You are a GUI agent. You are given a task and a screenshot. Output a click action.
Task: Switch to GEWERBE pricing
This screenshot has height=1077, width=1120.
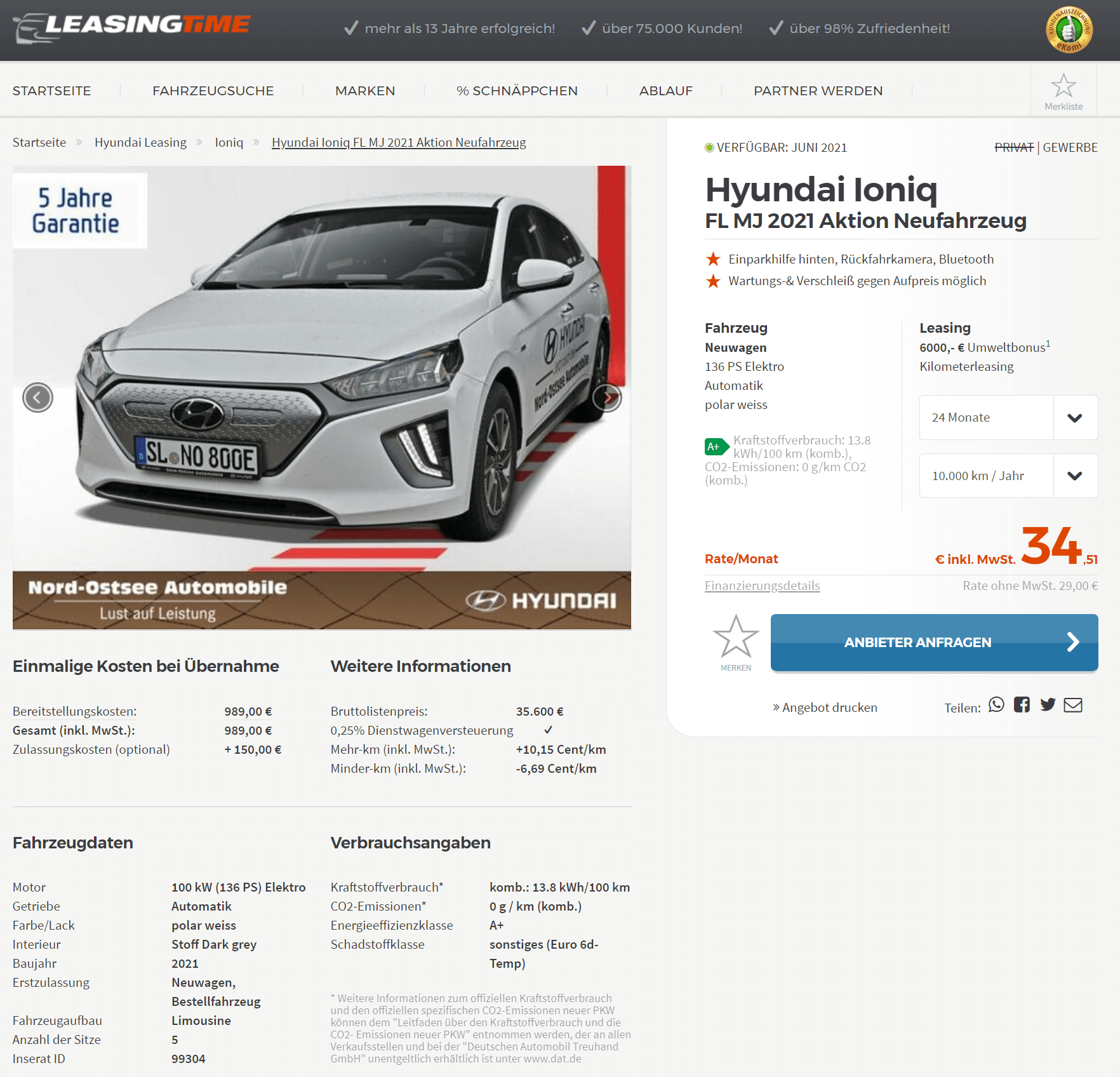click(1070, 147)
